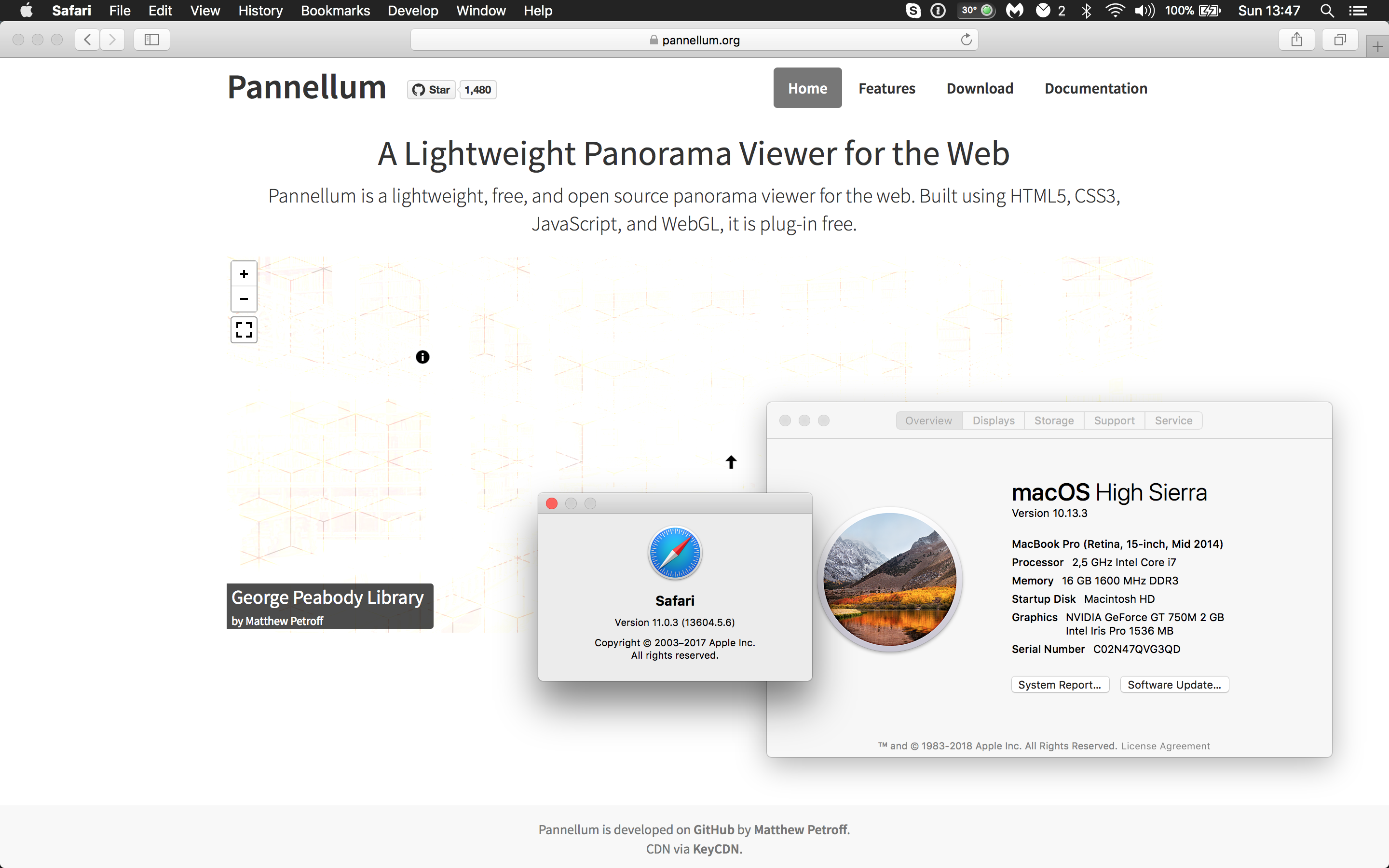Click the George Peabody Library title
This screenshot has height=868, width=1389.
(x=328, y=597)
